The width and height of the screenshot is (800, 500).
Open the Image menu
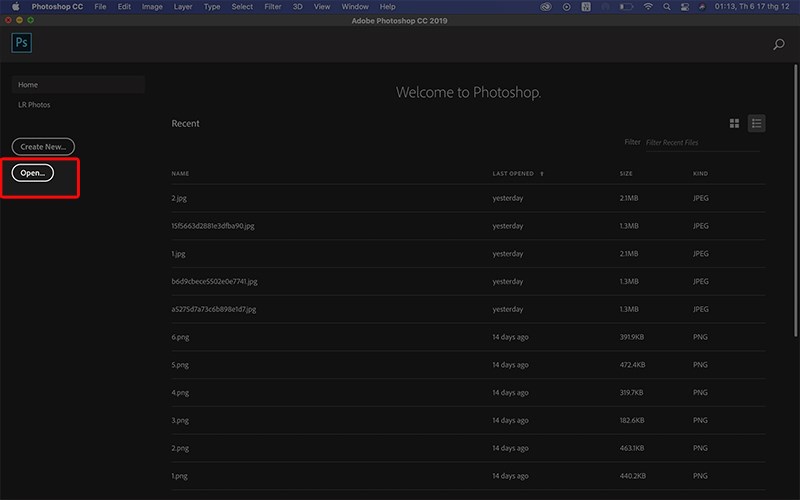tap(152, 7)
